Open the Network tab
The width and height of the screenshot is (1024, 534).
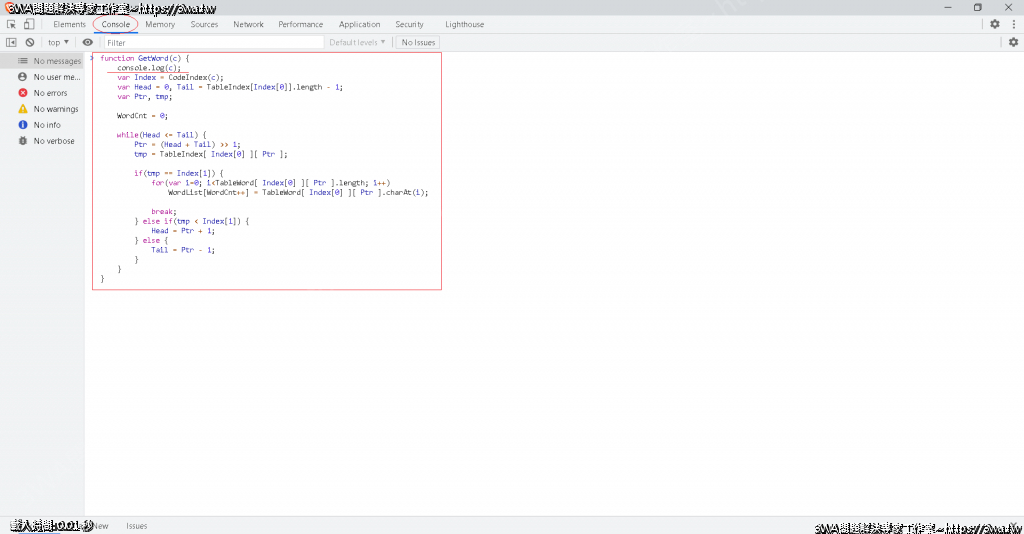(248, 24)
